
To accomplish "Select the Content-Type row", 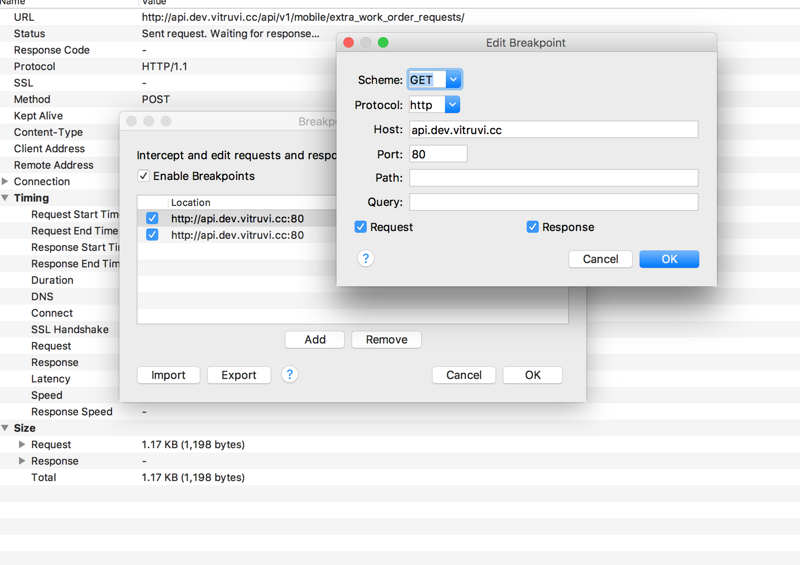I will pyautogui.click(x=48, y=132).
